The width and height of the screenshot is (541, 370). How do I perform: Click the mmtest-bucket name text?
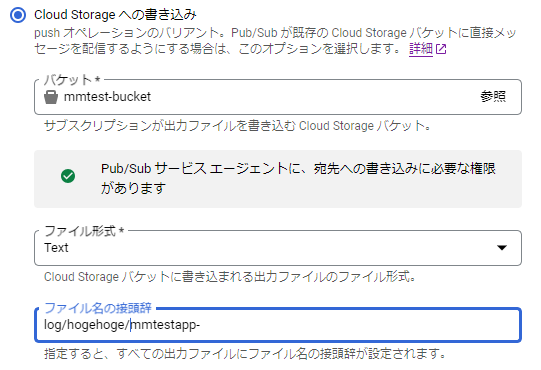[107, 97]
